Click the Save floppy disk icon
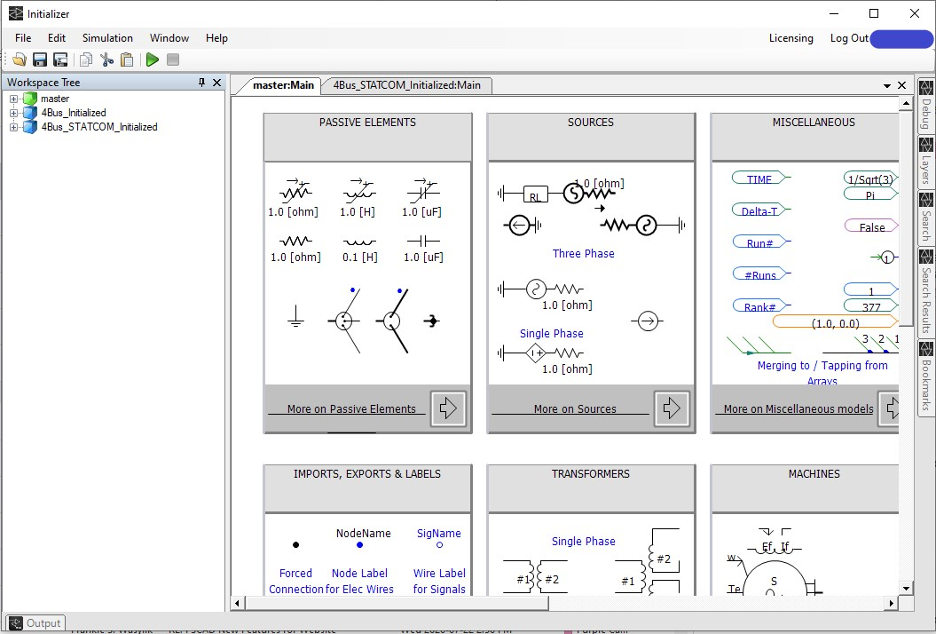The height and width of the screenshot is (634, 936). [x=39, y=60]
